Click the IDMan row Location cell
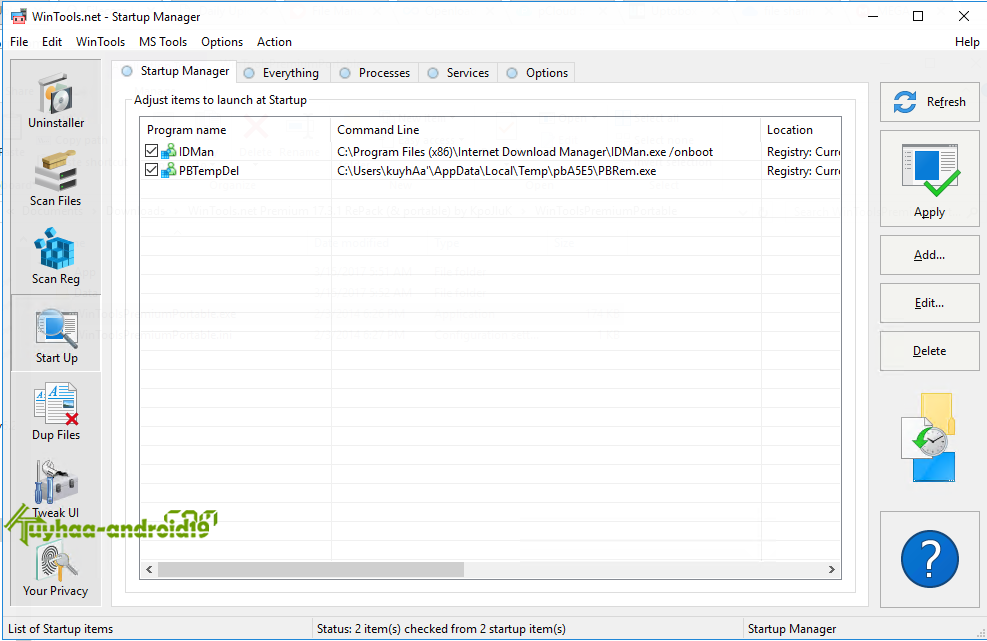The width and height of the screenshot is (987, 641). pos(803,152)
